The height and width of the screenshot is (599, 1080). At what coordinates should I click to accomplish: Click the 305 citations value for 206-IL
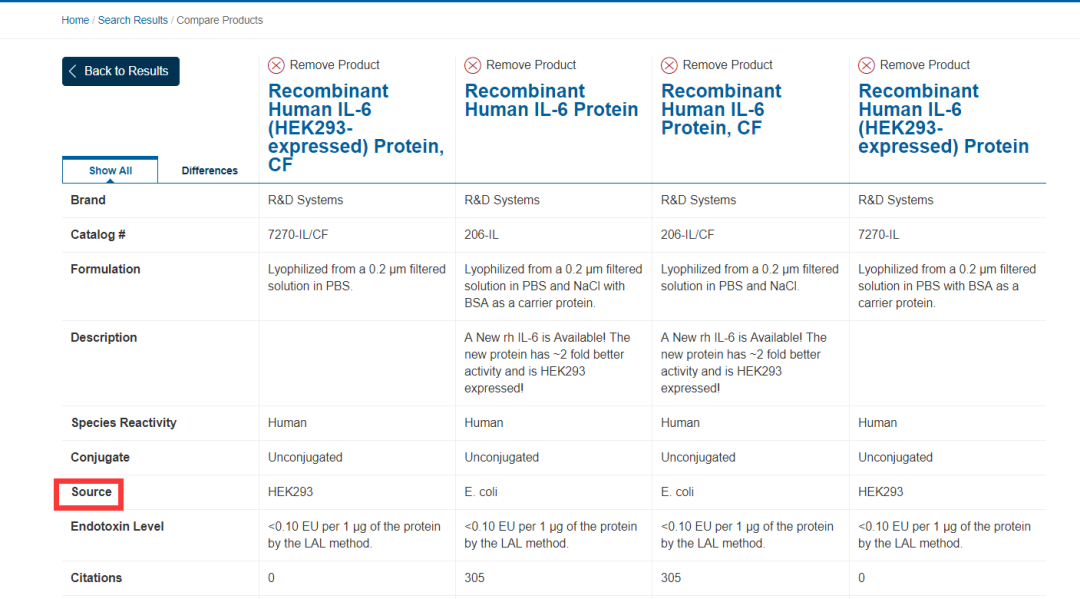(x=475, y=578)
